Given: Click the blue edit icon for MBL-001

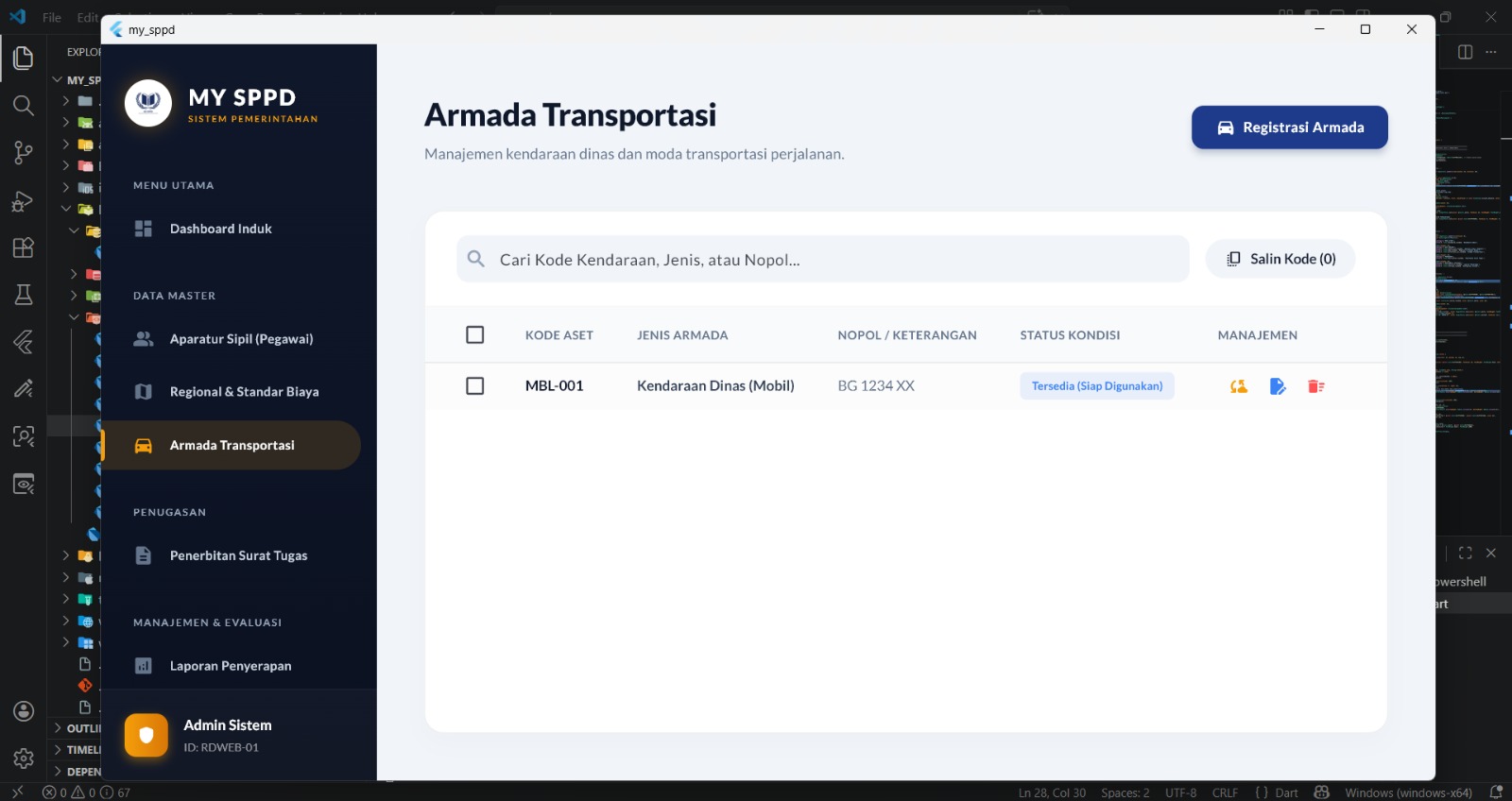Looking at the screenshot, I should 1278,385.
